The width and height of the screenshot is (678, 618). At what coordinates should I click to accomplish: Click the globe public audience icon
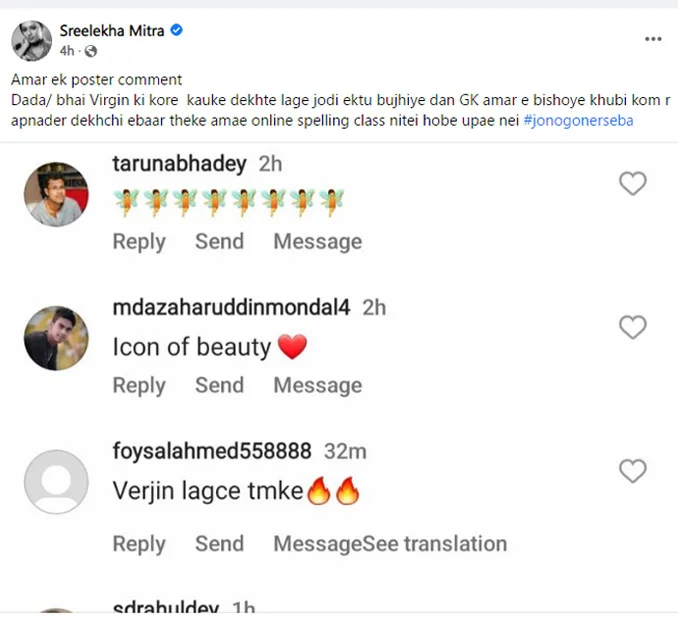point(90,51)
